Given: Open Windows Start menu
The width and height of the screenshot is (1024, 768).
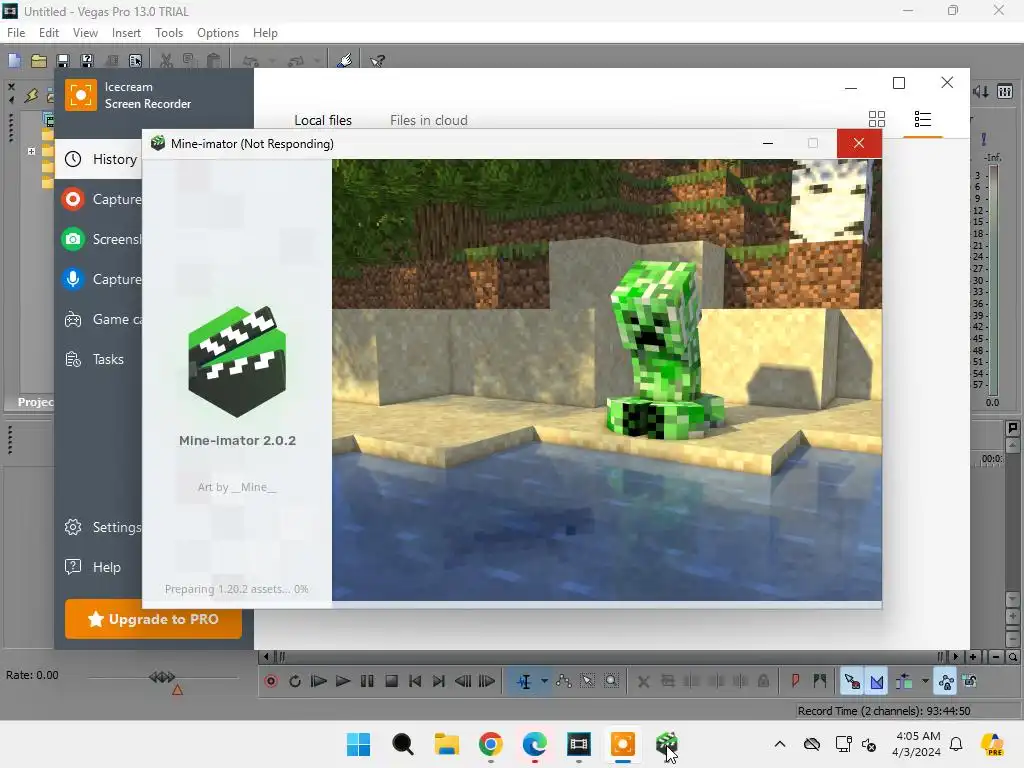Looking at the screenshot, I should [x=359, y=744].
